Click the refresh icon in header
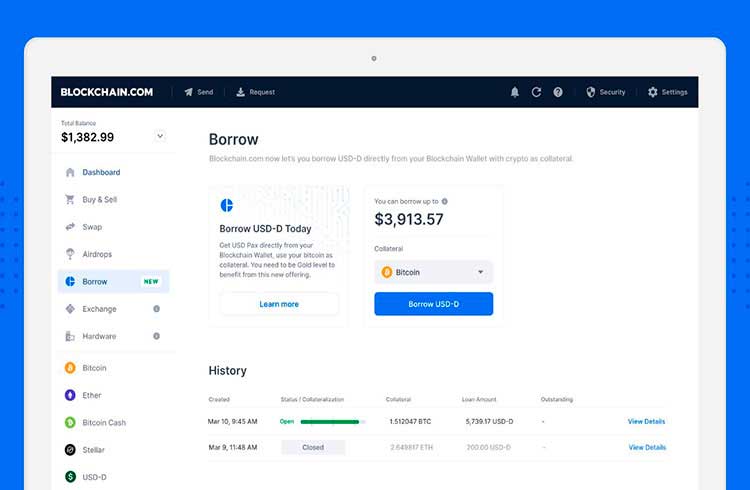 536,92
